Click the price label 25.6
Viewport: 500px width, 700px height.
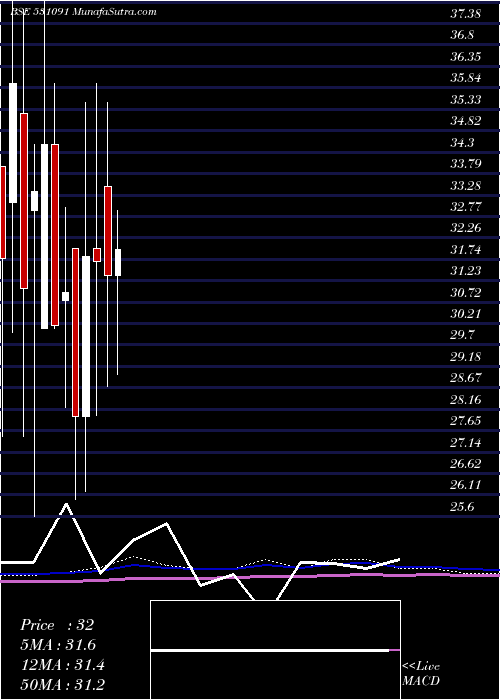(x=462, y=508)
